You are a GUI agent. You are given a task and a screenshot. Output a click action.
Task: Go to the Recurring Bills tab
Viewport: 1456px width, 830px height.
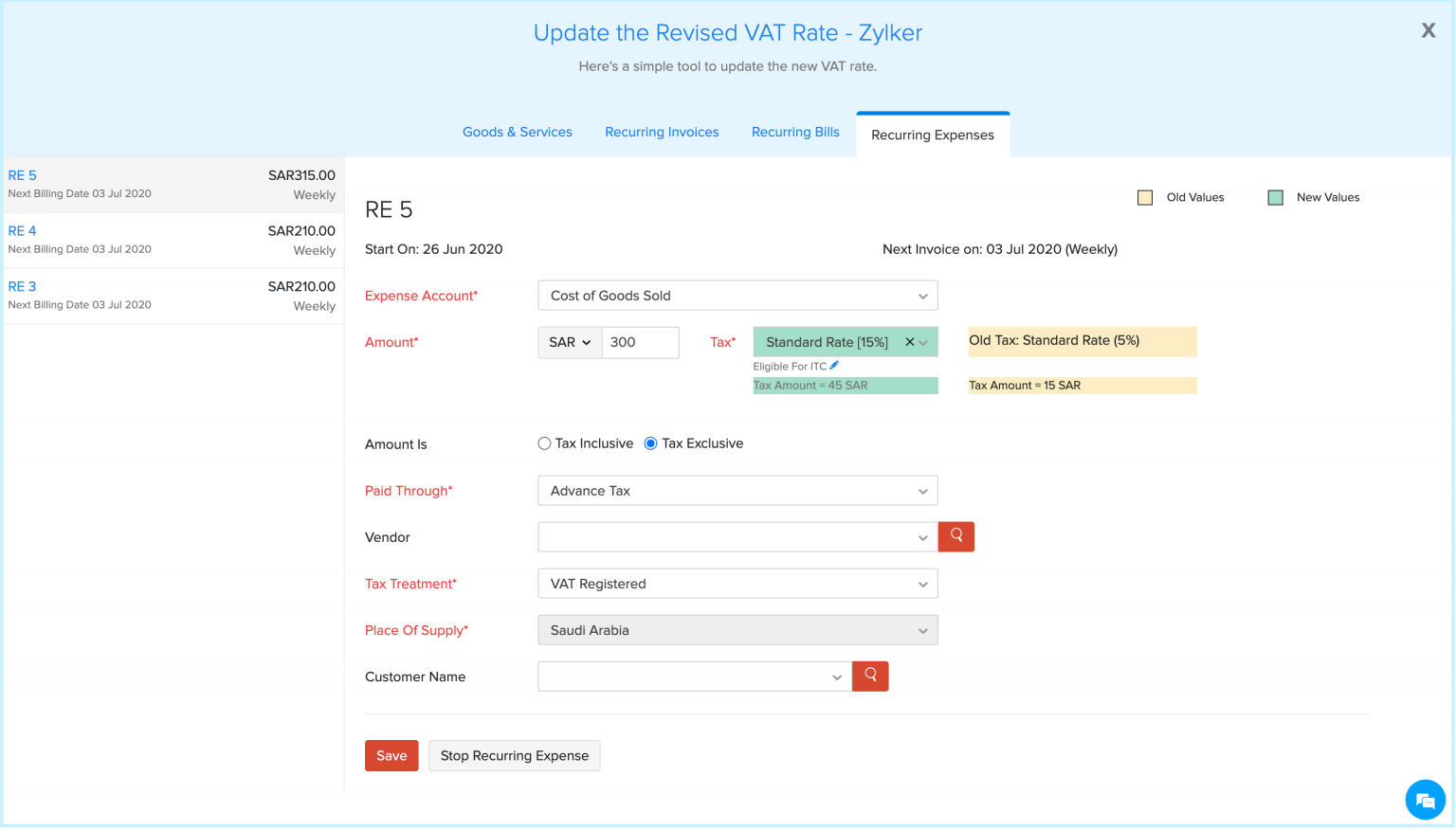pyautogui.click(x=794, y=132)
